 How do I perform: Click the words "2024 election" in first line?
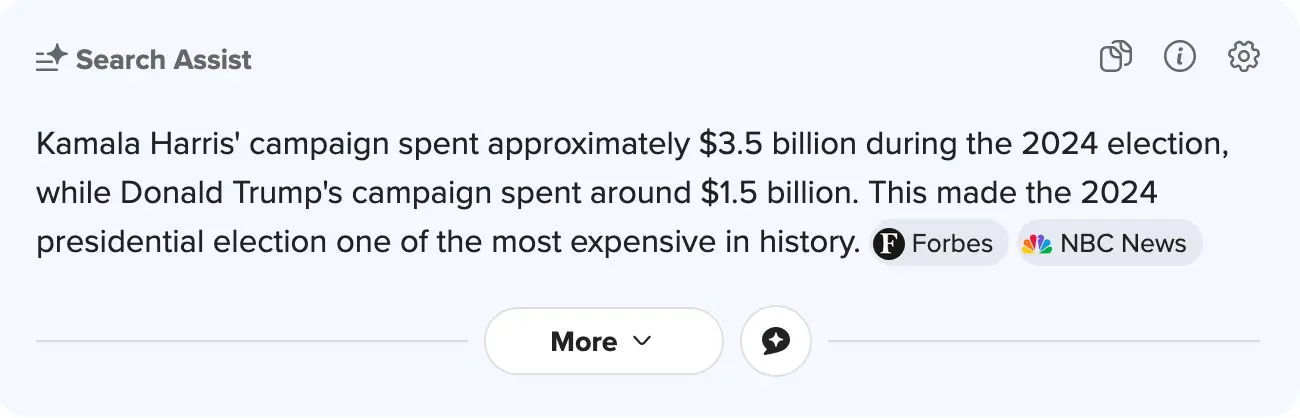click(1124, 144)
